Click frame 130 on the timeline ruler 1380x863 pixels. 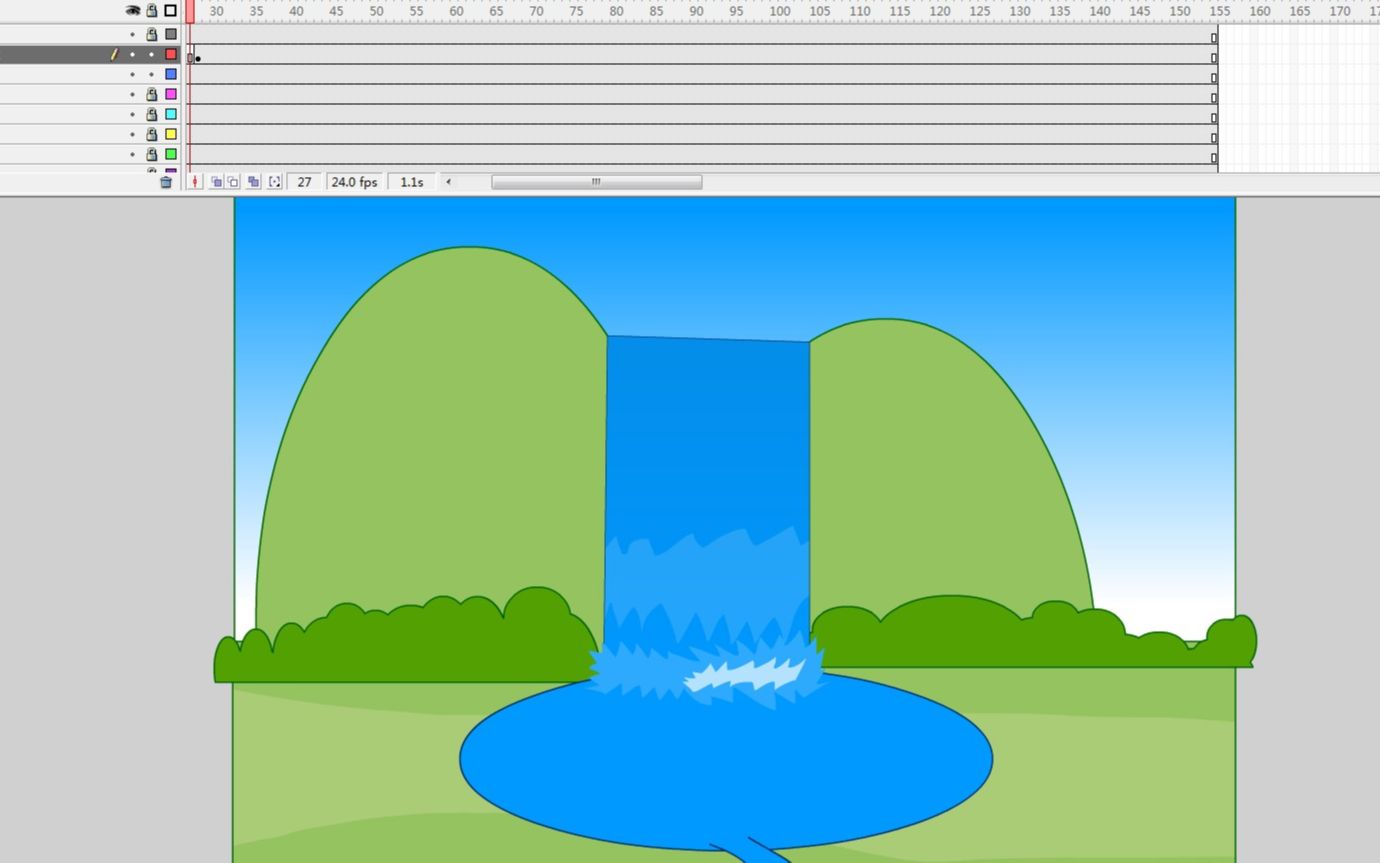pyautogui.click(x=1019, y=11)
